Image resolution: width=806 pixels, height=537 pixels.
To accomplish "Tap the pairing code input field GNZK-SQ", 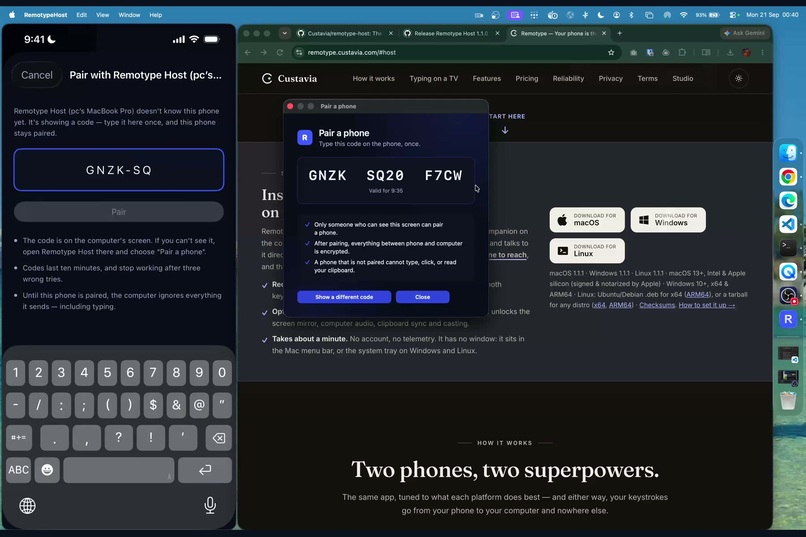I will (119, 170).
